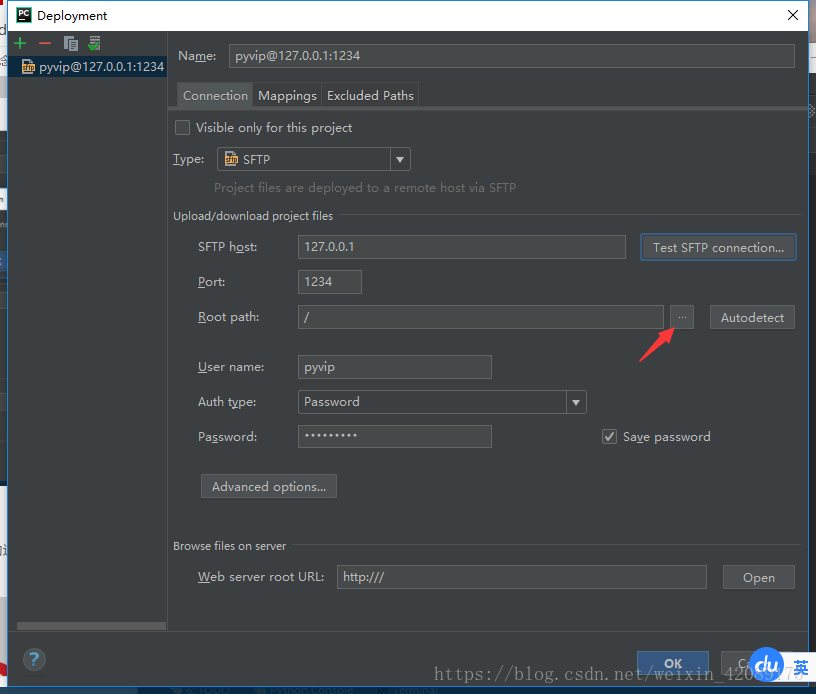Click the User name field
The image size is (816, 694).
[394, 367]
